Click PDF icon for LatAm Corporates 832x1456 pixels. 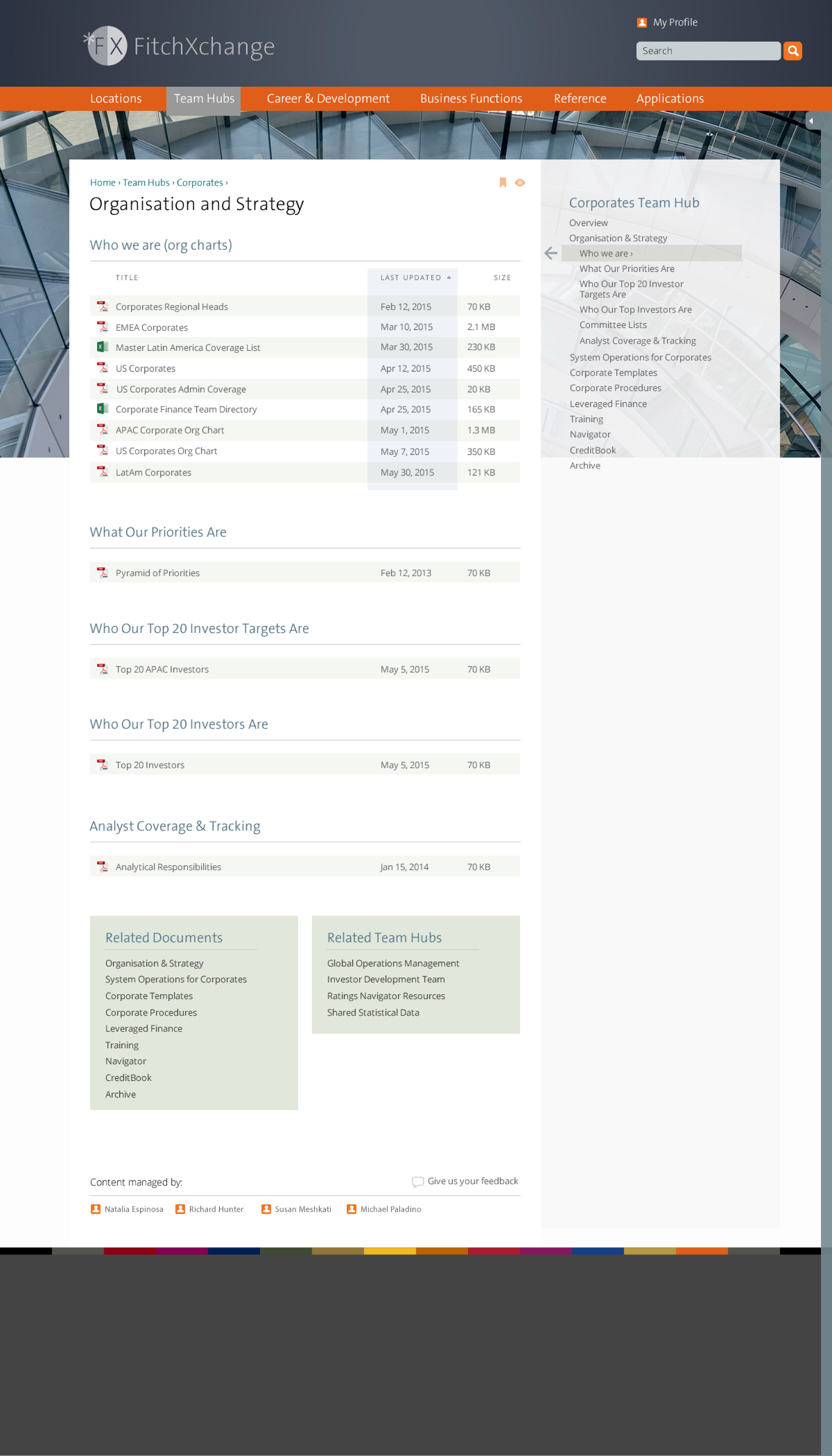tap(103, 471)
